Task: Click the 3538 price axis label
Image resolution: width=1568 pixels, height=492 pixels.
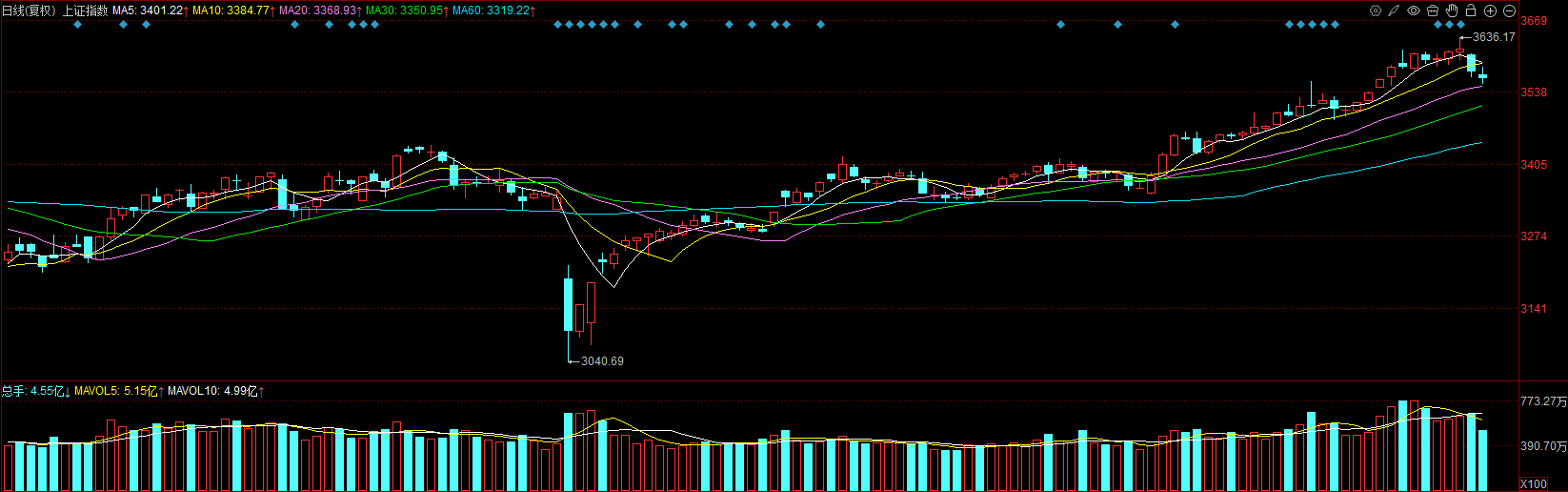Action: 1534,92
